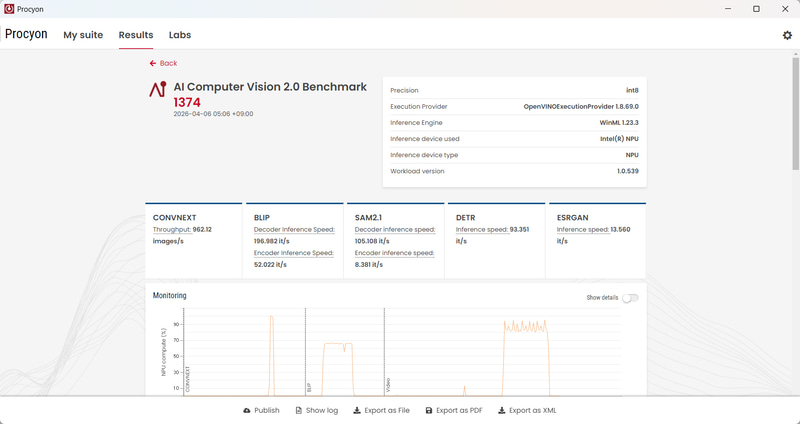
Task: Click the overall score 1374
Action: [x=187, y=103]
